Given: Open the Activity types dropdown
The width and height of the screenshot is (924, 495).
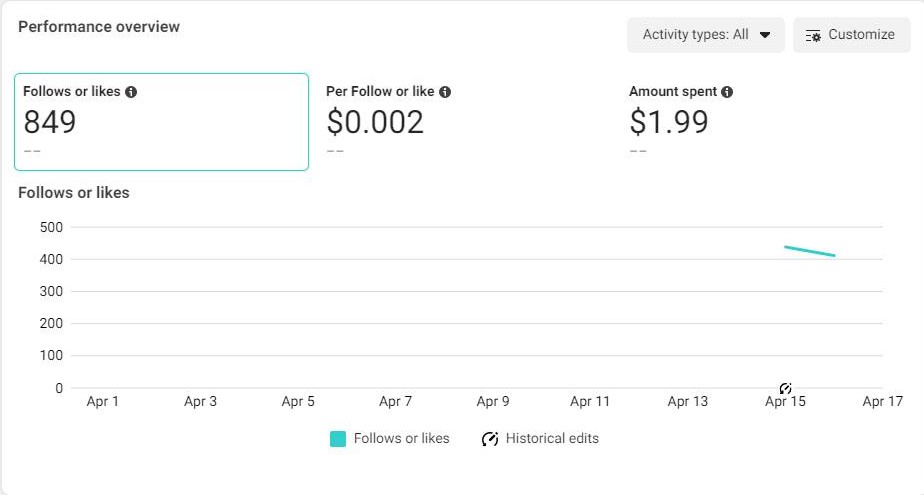Looking at the screenshot, I should point(705,35).
